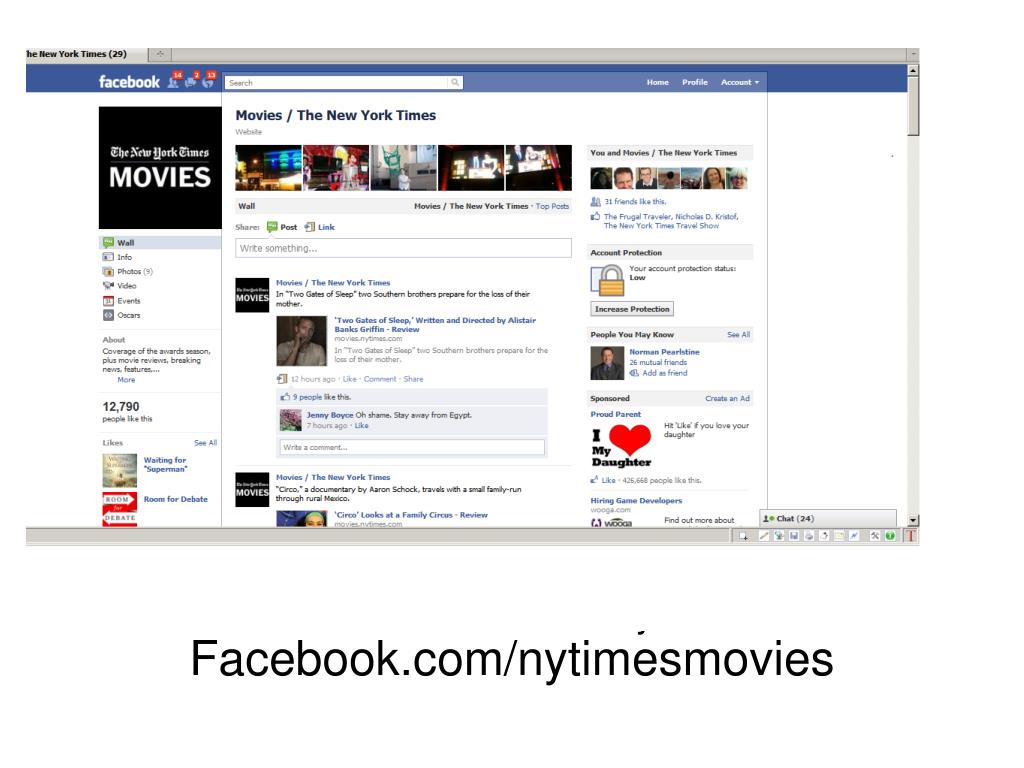This screenshot has height=768, width=1024.
Task: Click '31 friends like this' text
Action: point(635,202)
